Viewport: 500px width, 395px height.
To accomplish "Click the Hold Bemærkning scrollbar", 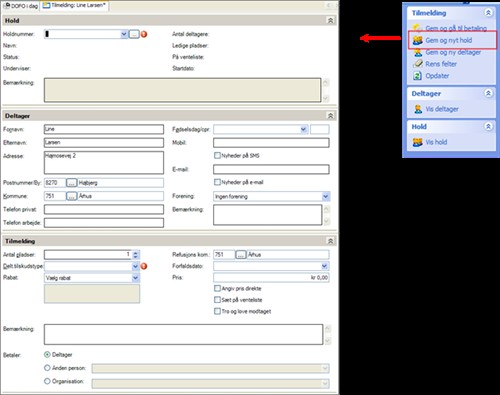I will [x=326, y=90].
